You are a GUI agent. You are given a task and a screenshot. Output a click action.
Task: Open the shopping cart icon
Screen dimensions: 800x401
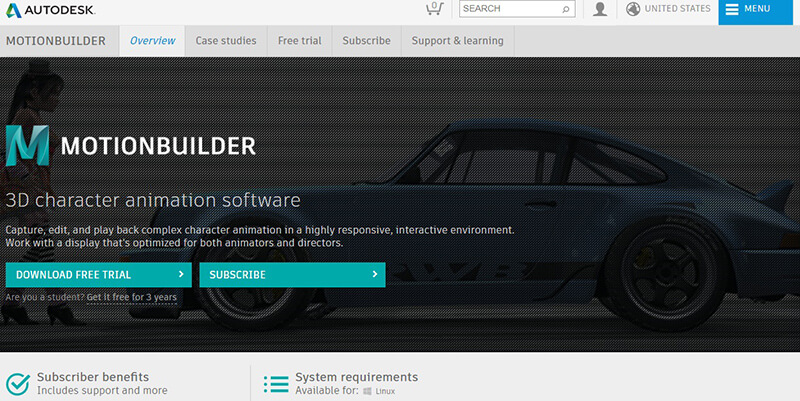pyautogui.click(x=435, y=9)
